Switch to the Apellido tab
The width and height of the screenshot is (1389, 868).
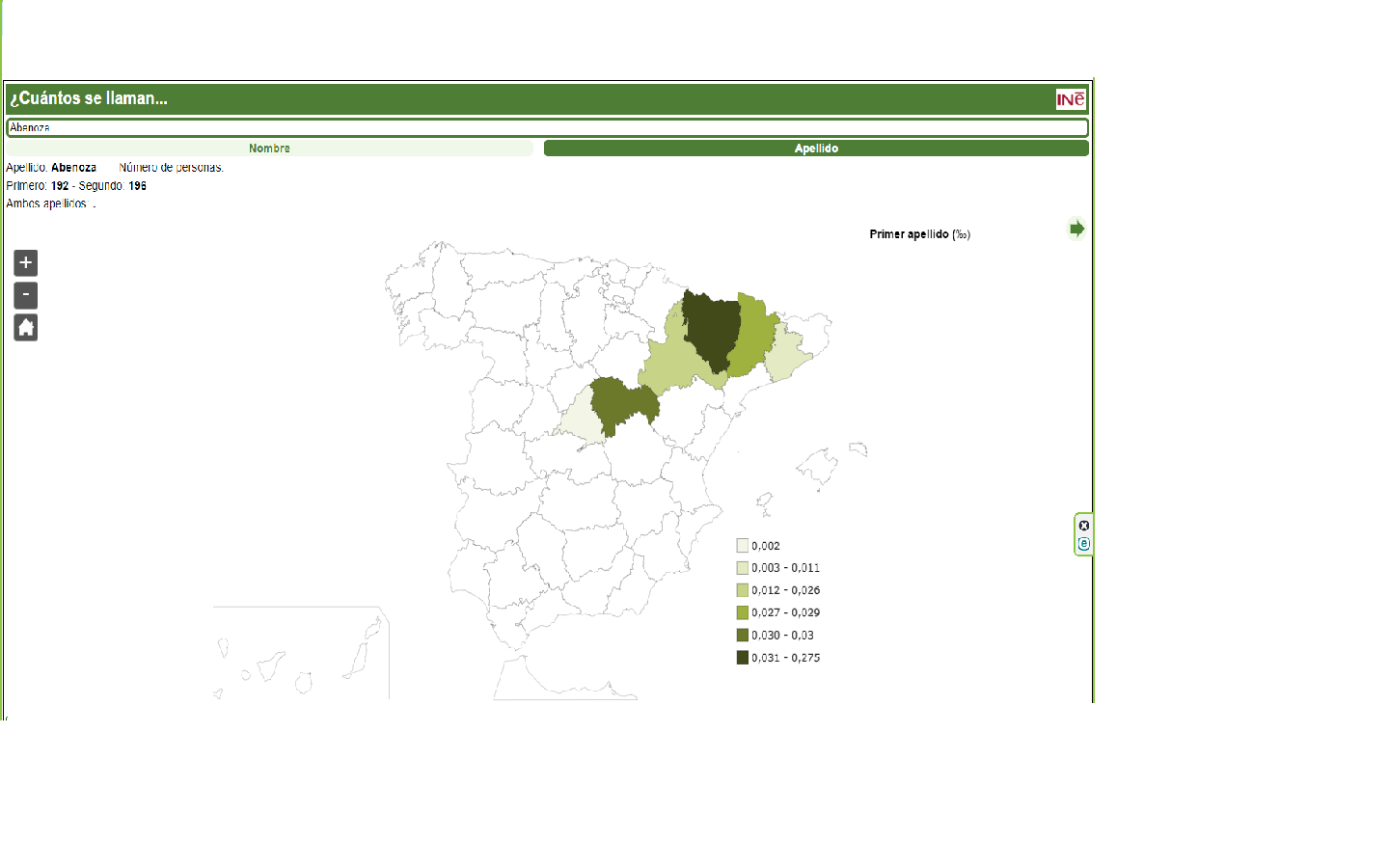click(816, 149)
